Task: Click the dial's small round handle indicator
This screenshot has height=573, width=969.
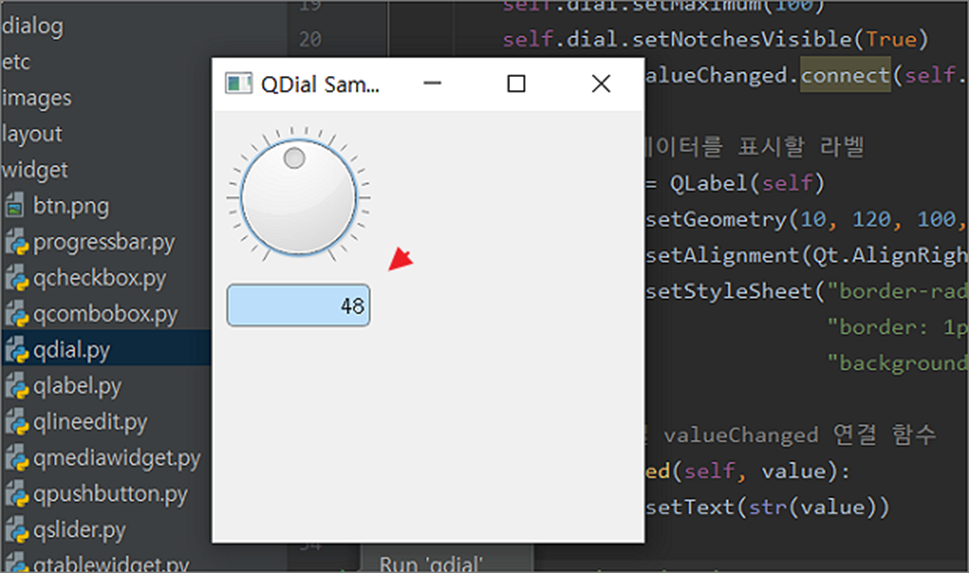Action: point(294,158)
